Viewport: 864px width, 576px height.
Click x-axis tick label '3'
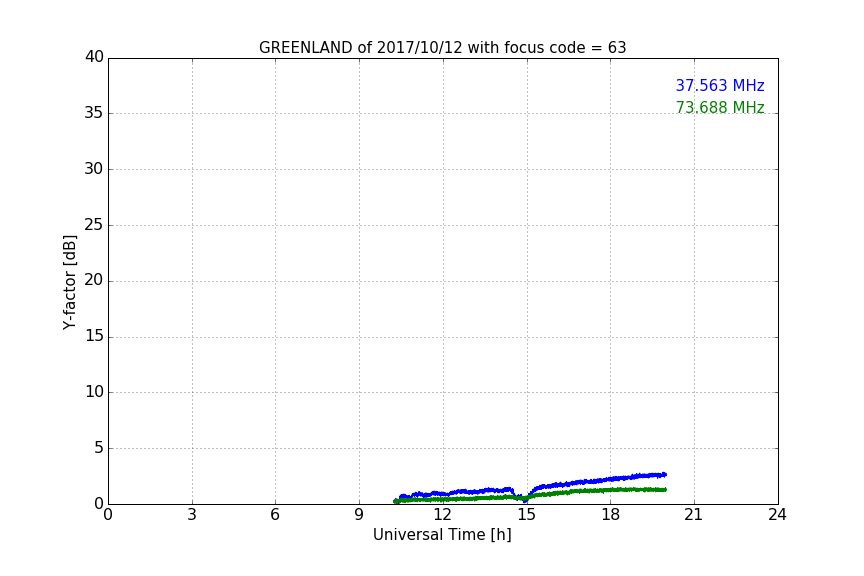pyautogui.click(x=192, y=515)
